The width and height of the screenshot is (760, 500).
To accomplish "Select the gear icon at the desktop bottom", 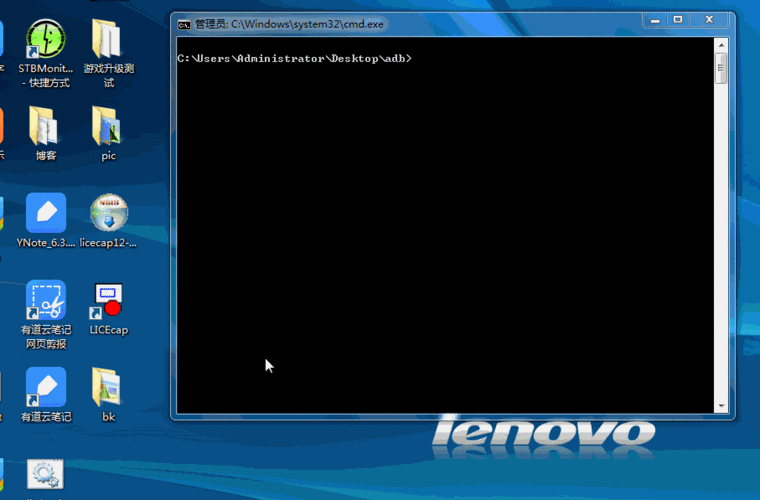I will 45,476.
